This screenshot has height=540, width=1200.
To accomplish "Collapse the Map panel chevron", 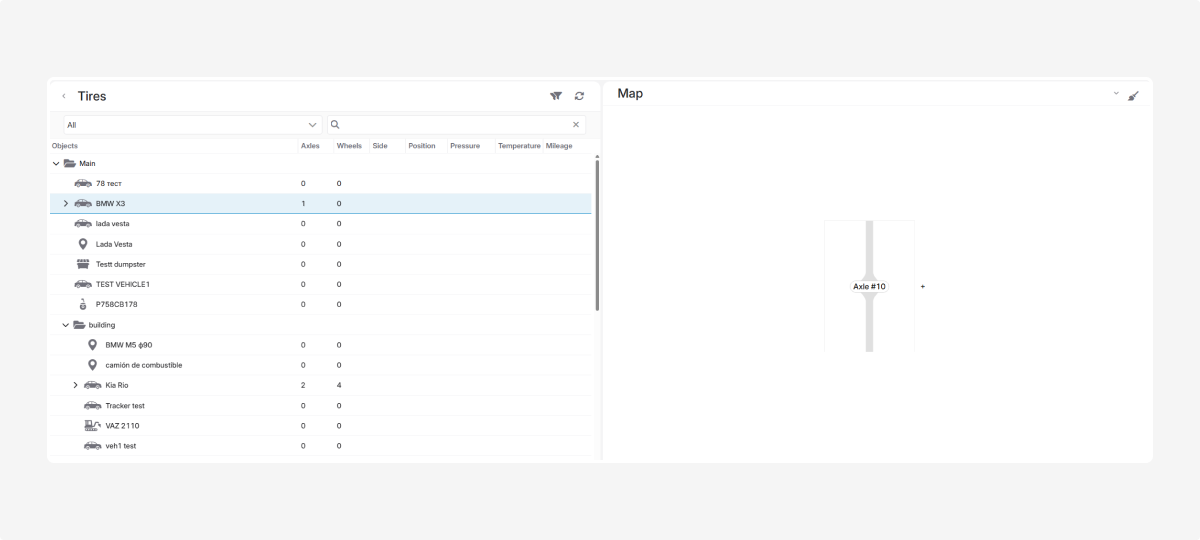I will click(1116, 93).
